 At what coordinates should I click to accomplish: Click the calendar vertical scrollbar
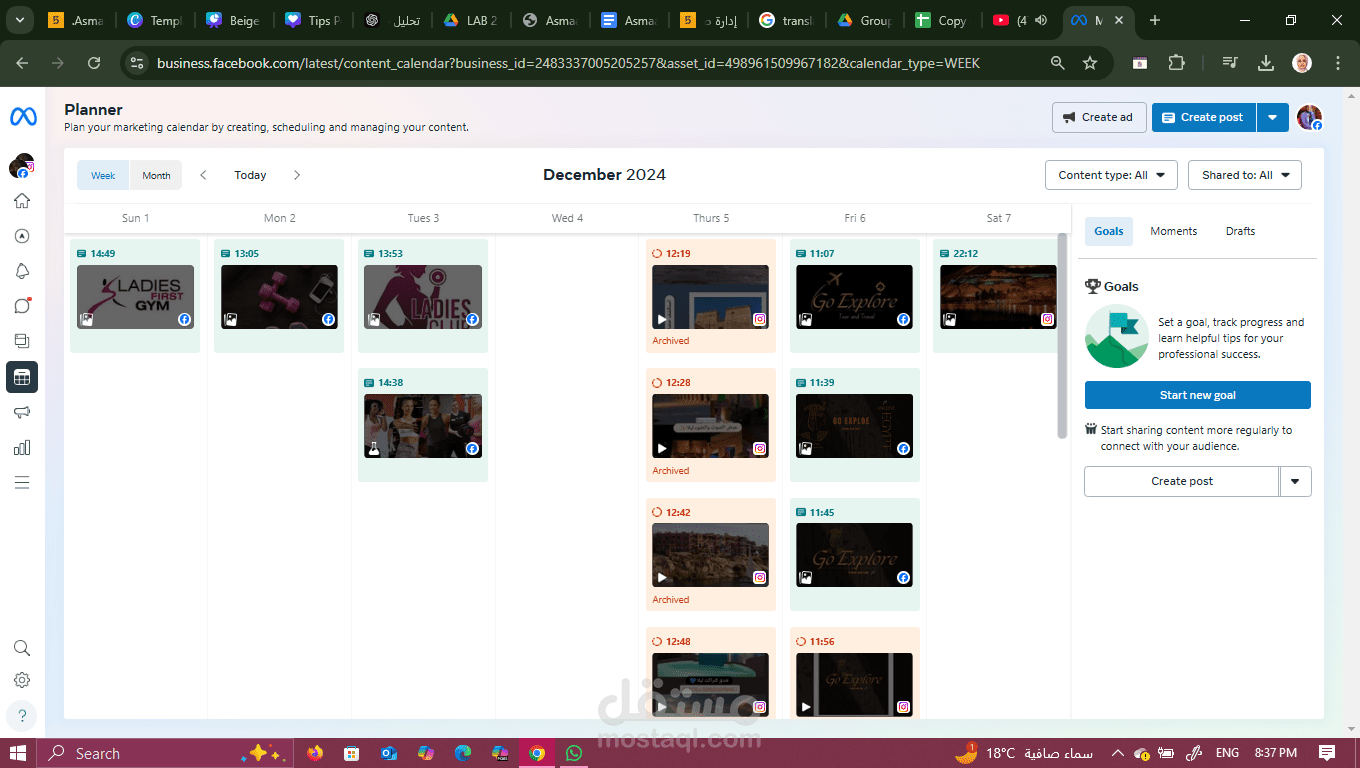(1062, 335)
